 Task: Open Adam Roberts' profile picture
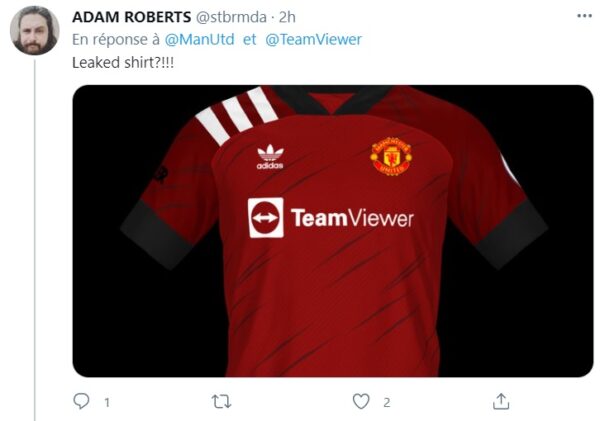pos(35,31)
